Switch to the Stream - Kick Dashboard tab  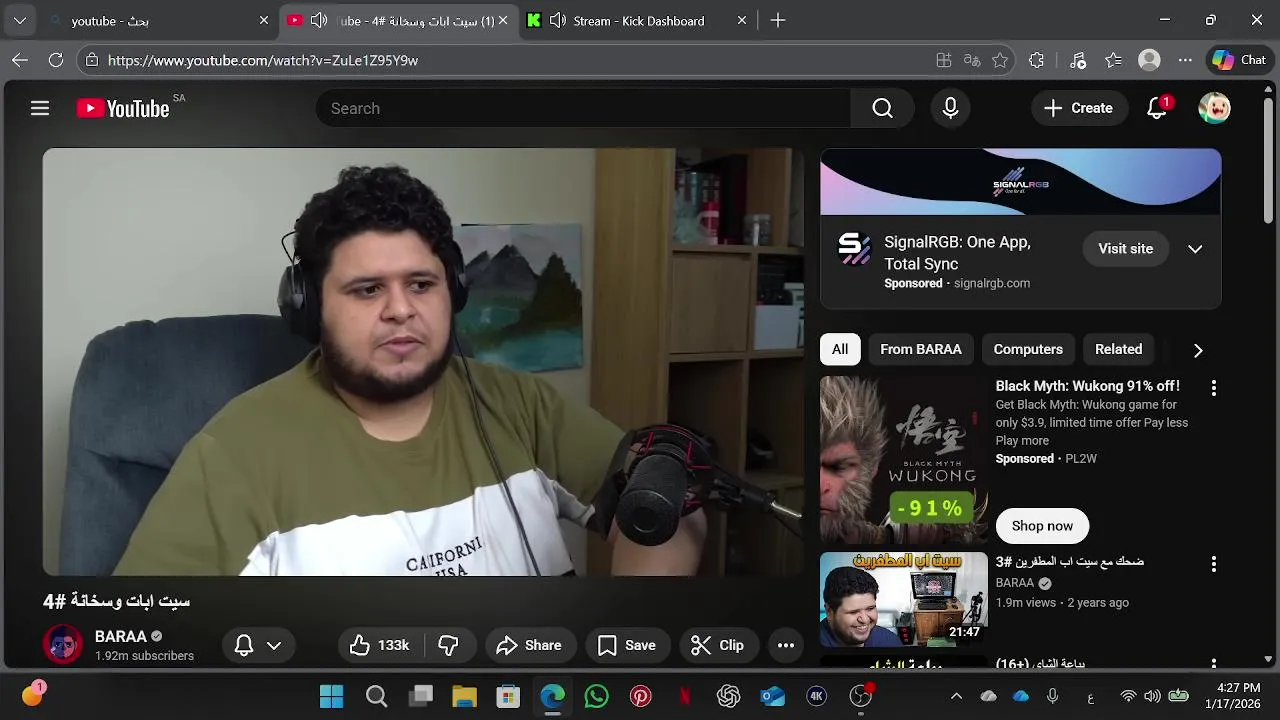[638, 20]
